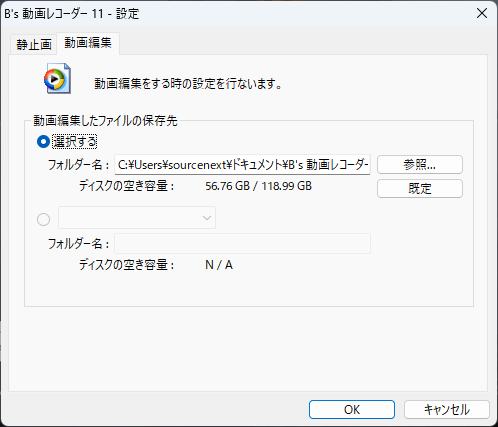Click the 選択する option label text
This screenshot has width=498, height=427.
(x=75, y=142)
